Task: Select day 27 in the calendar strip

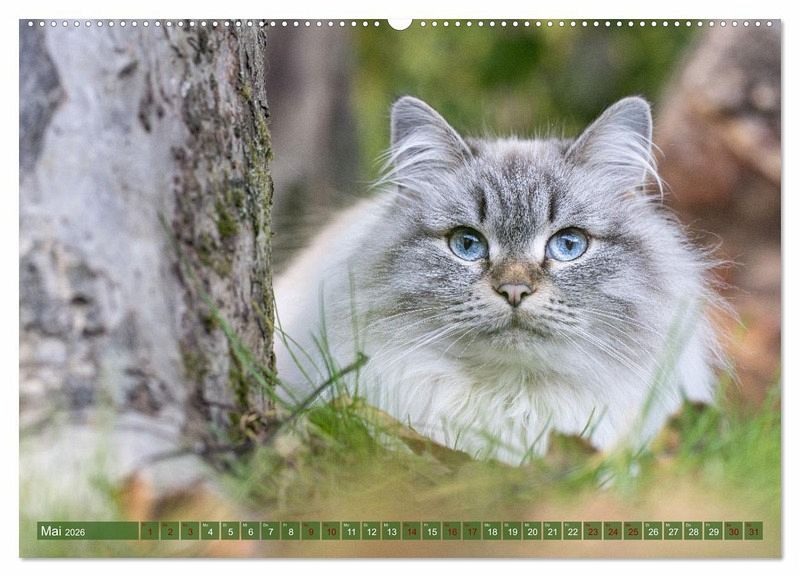Action: pos(673,531)
